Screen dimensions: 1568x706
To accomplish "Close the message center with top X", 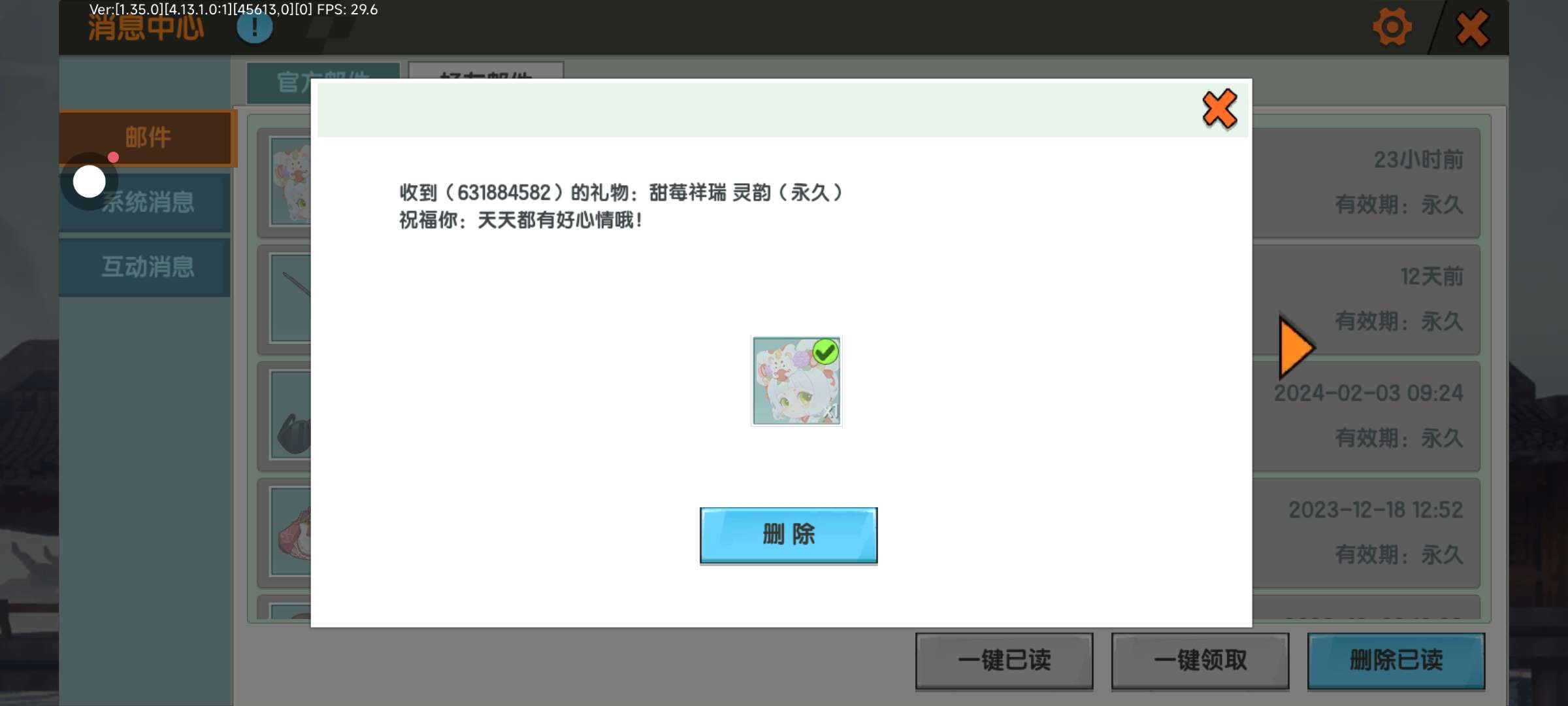I will (1472, 29).
